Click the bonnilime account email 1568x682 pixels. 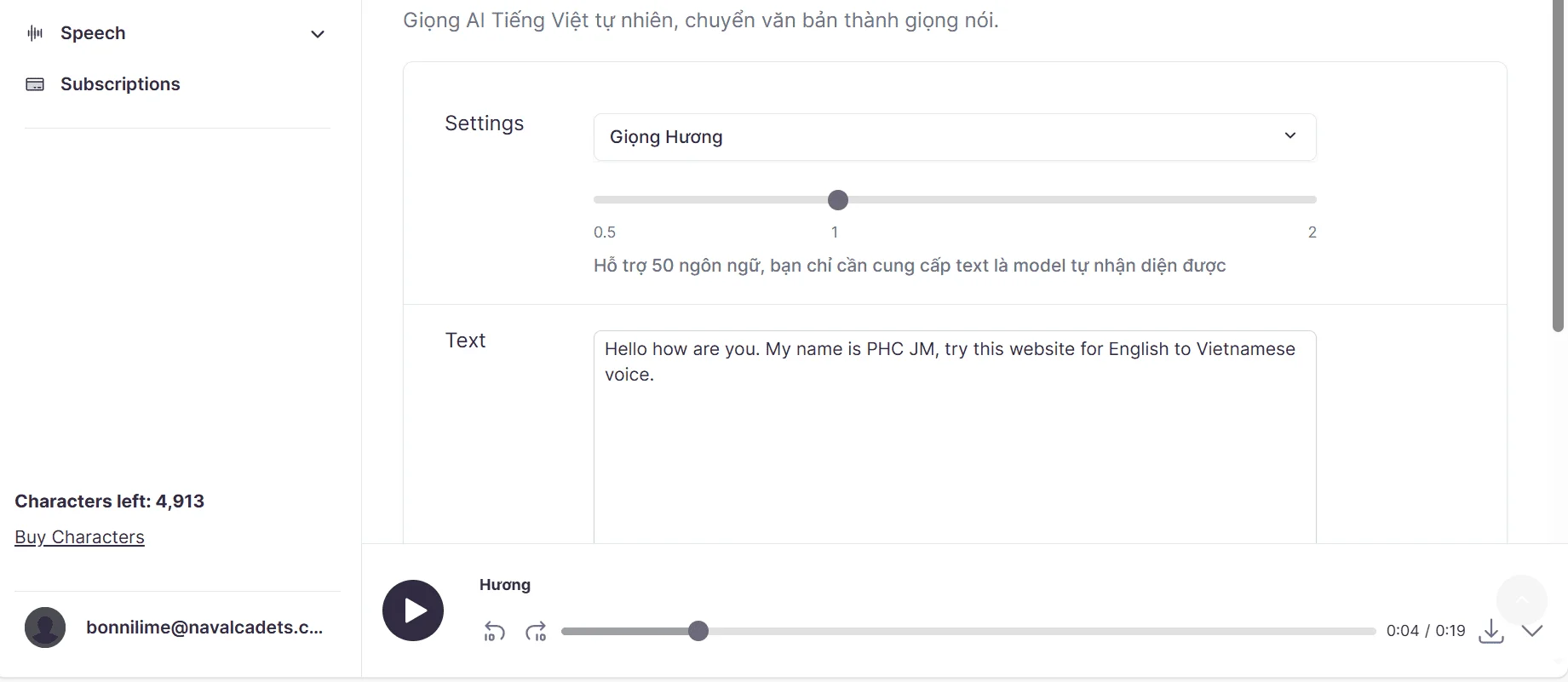204,628
